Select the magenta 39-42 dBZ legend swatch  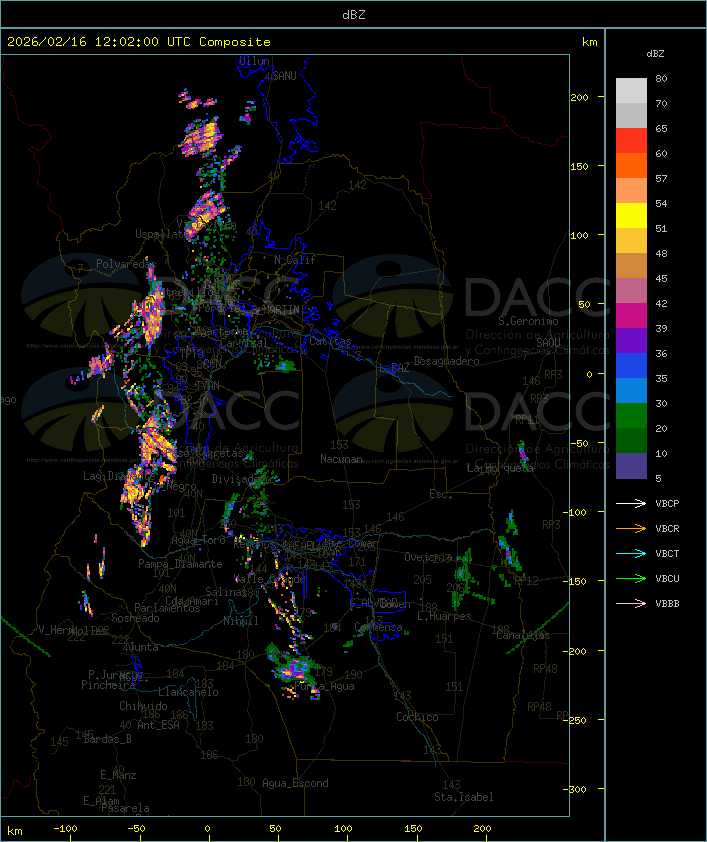[631, 316]
